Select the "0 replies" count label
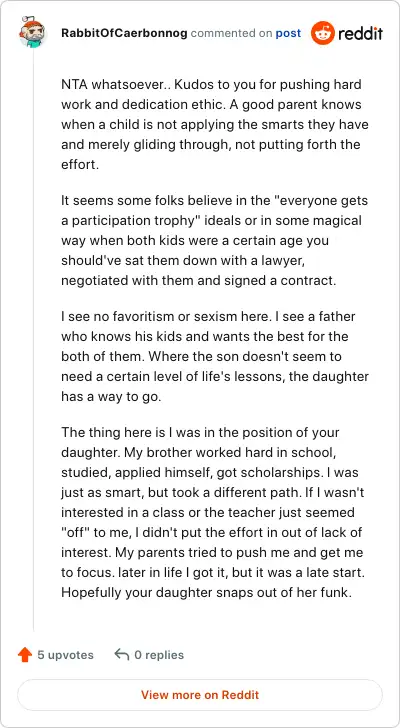Viewport: 400px width, 728px height. [159, 655]
